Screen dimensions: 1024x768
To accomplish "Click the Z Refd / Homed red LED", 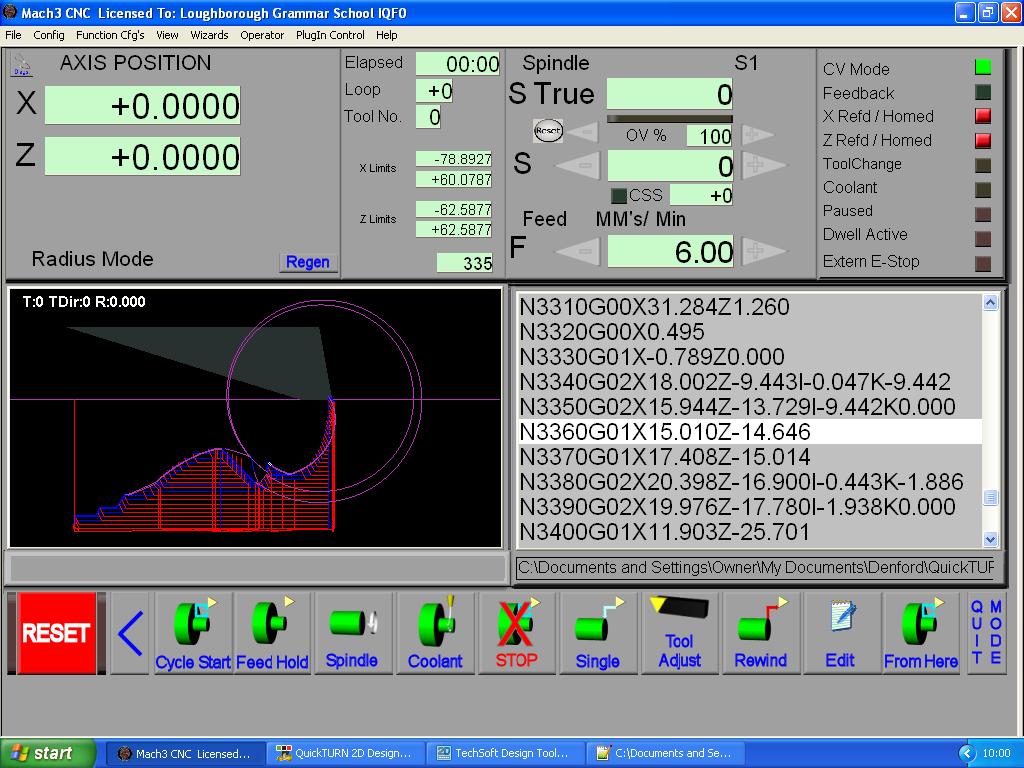I will coord(983,140).
